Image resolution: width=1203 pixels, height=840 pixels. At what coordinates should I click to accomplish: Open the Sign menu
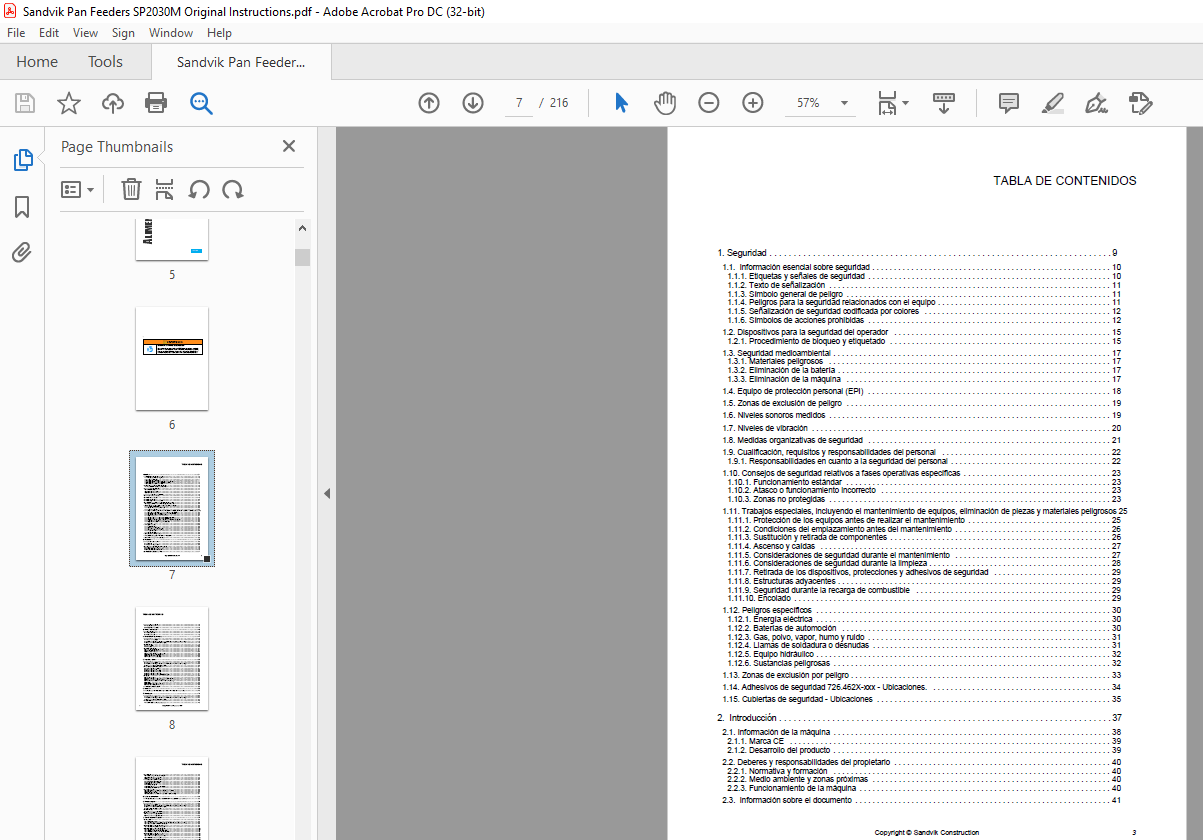point(123,33)
